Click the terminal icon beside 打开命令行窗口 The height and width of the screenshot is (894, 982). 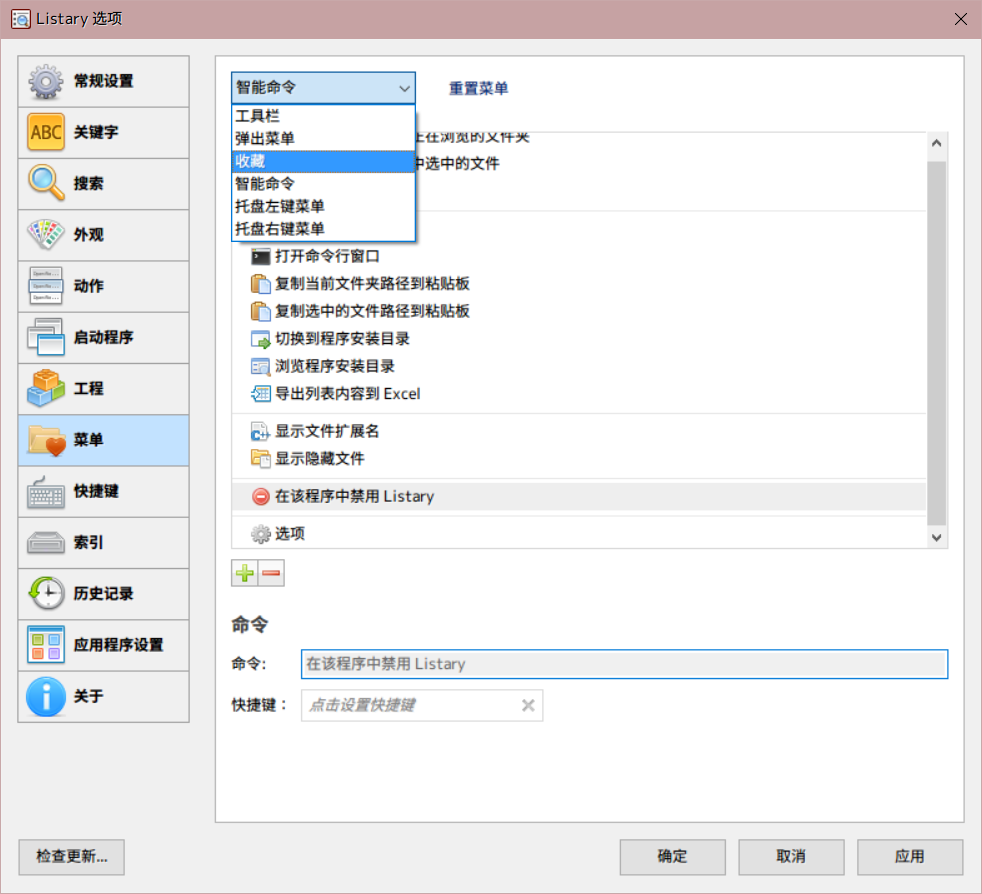261,256
